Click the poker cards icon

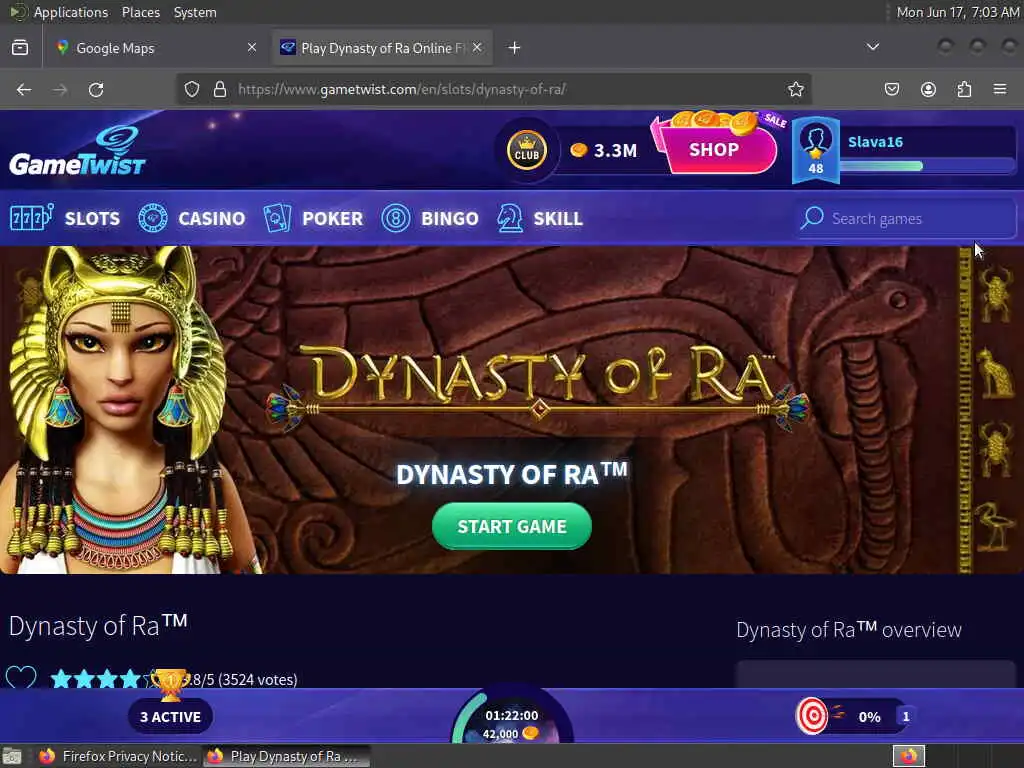[x=277, y=218]
